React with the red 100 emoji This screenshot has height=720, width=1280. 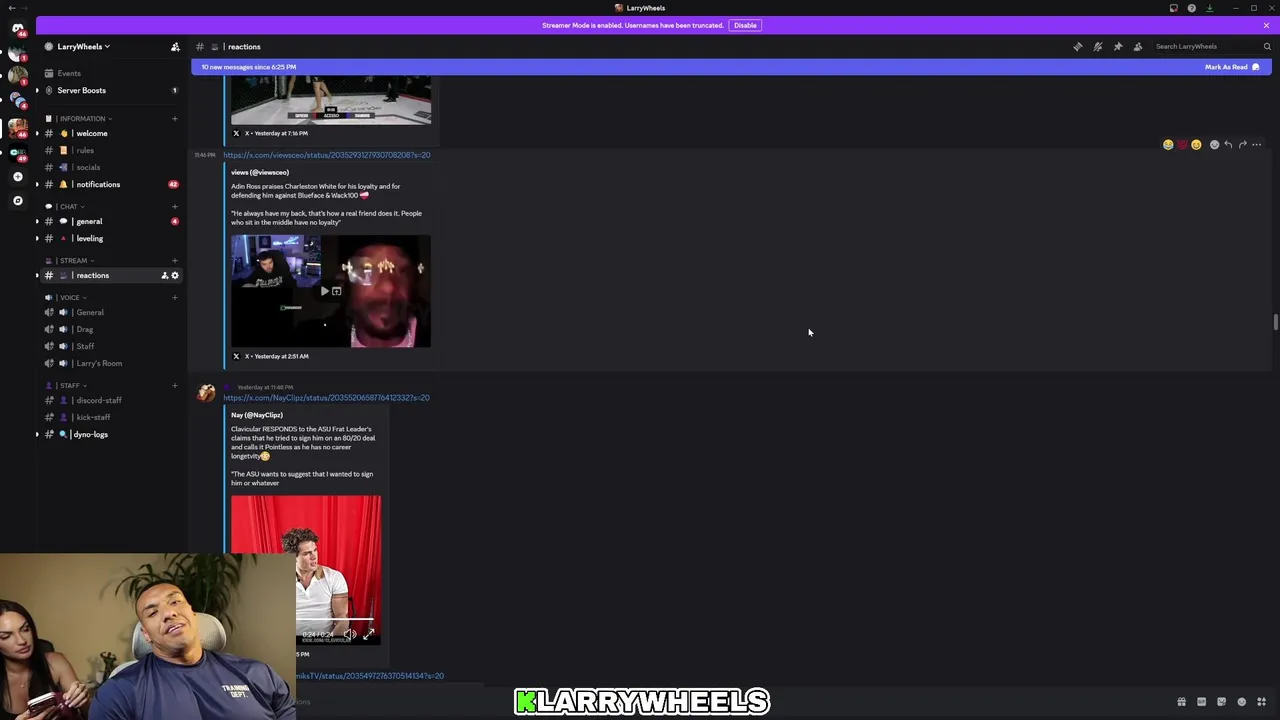point(1182,145)
